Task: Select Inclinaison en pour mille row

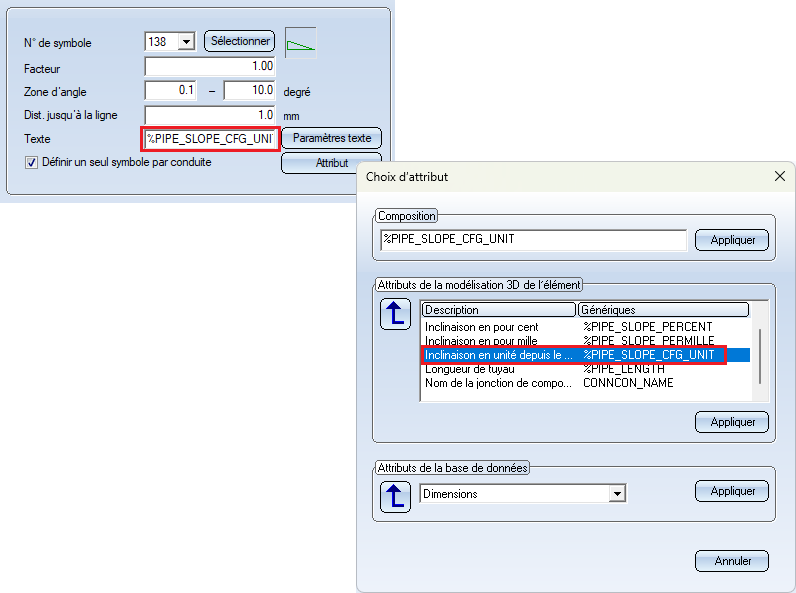Action: (x=586, y=341)
